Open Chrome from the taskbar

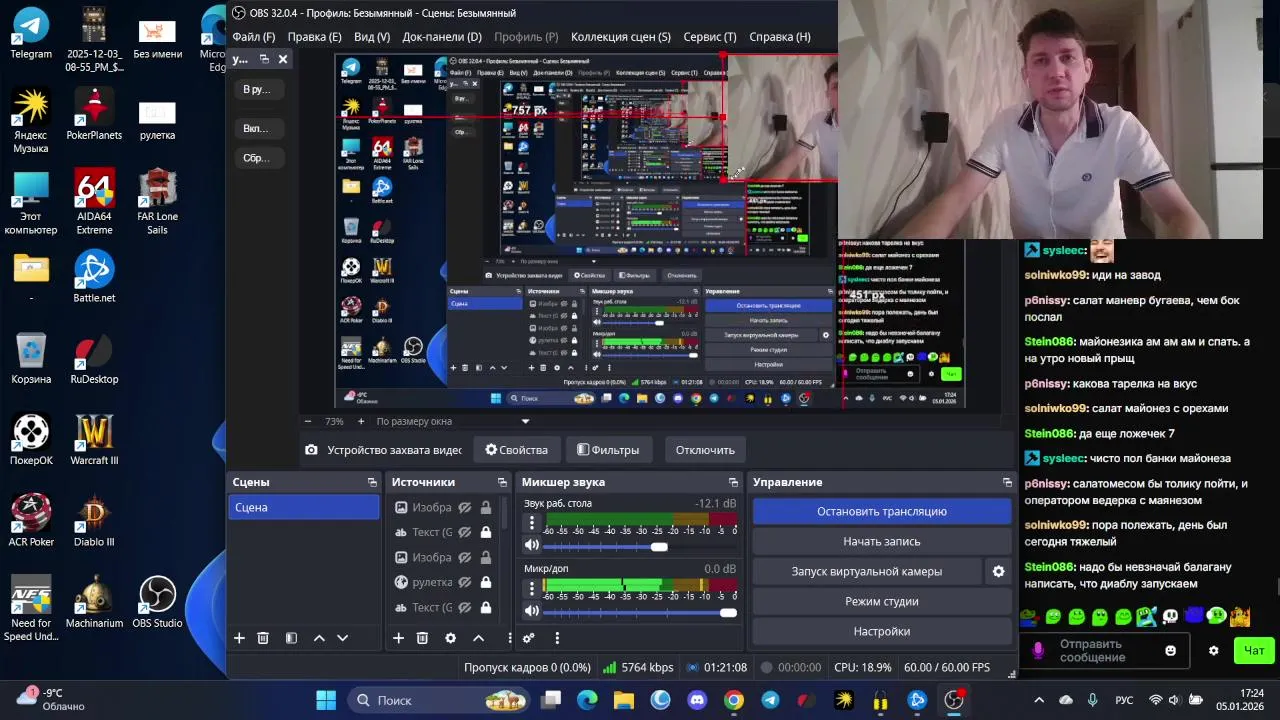(734, 700)
